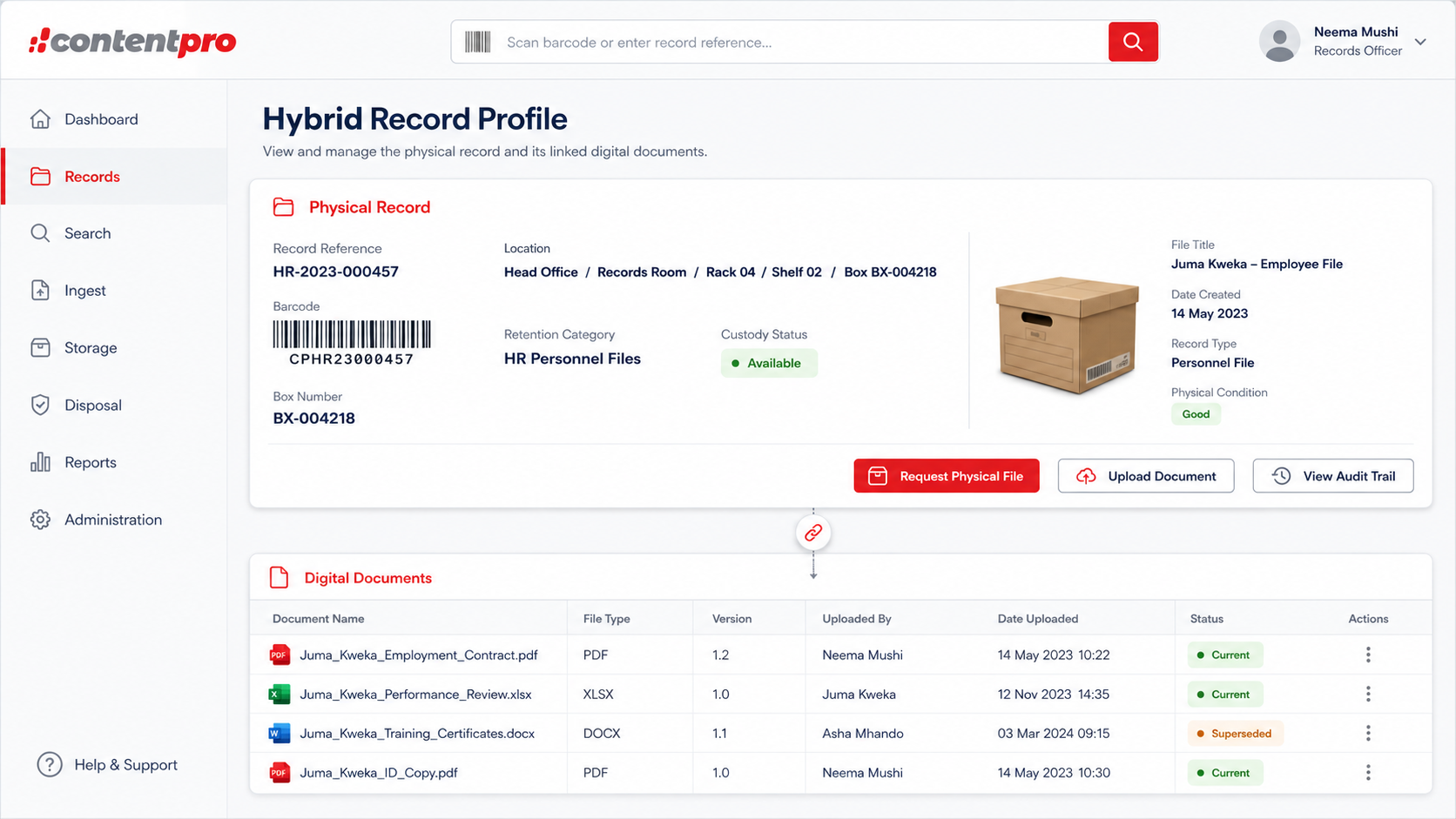Viewport: 1456px width, 819px height.
Task: Click the Disposal shield icon in sidebar
Action: (x=40, y=405)
